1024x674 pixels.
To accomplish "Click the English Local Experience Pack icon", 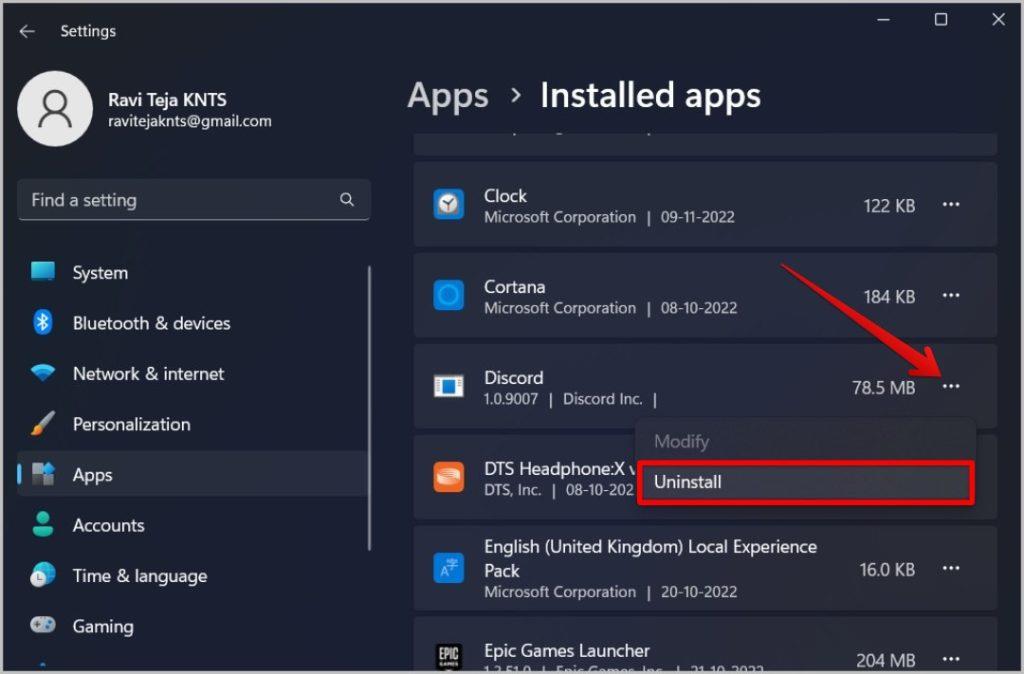I will 449,568.
